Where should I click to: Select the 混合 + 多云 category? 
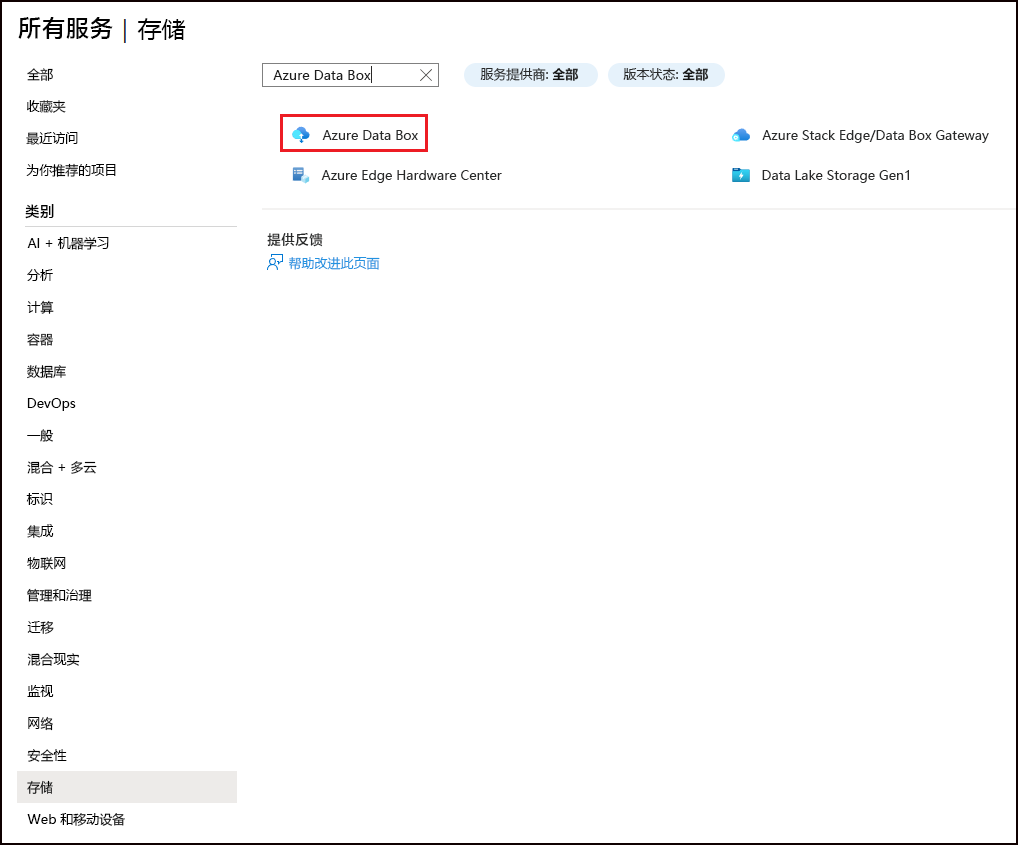[62, 467]
